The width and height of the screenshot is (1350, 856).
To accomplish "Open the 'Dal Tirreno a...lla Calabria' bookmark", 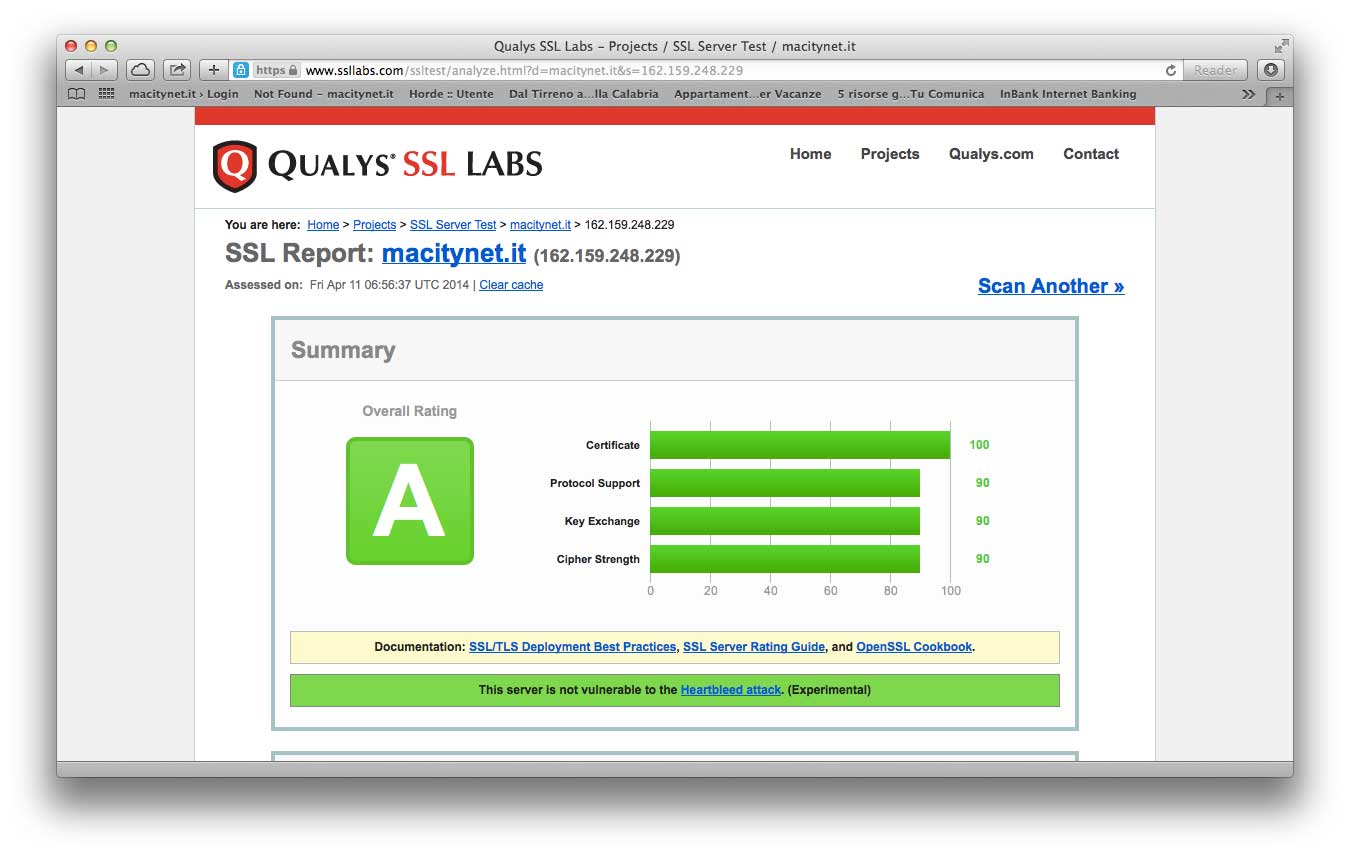I will 584,94.
